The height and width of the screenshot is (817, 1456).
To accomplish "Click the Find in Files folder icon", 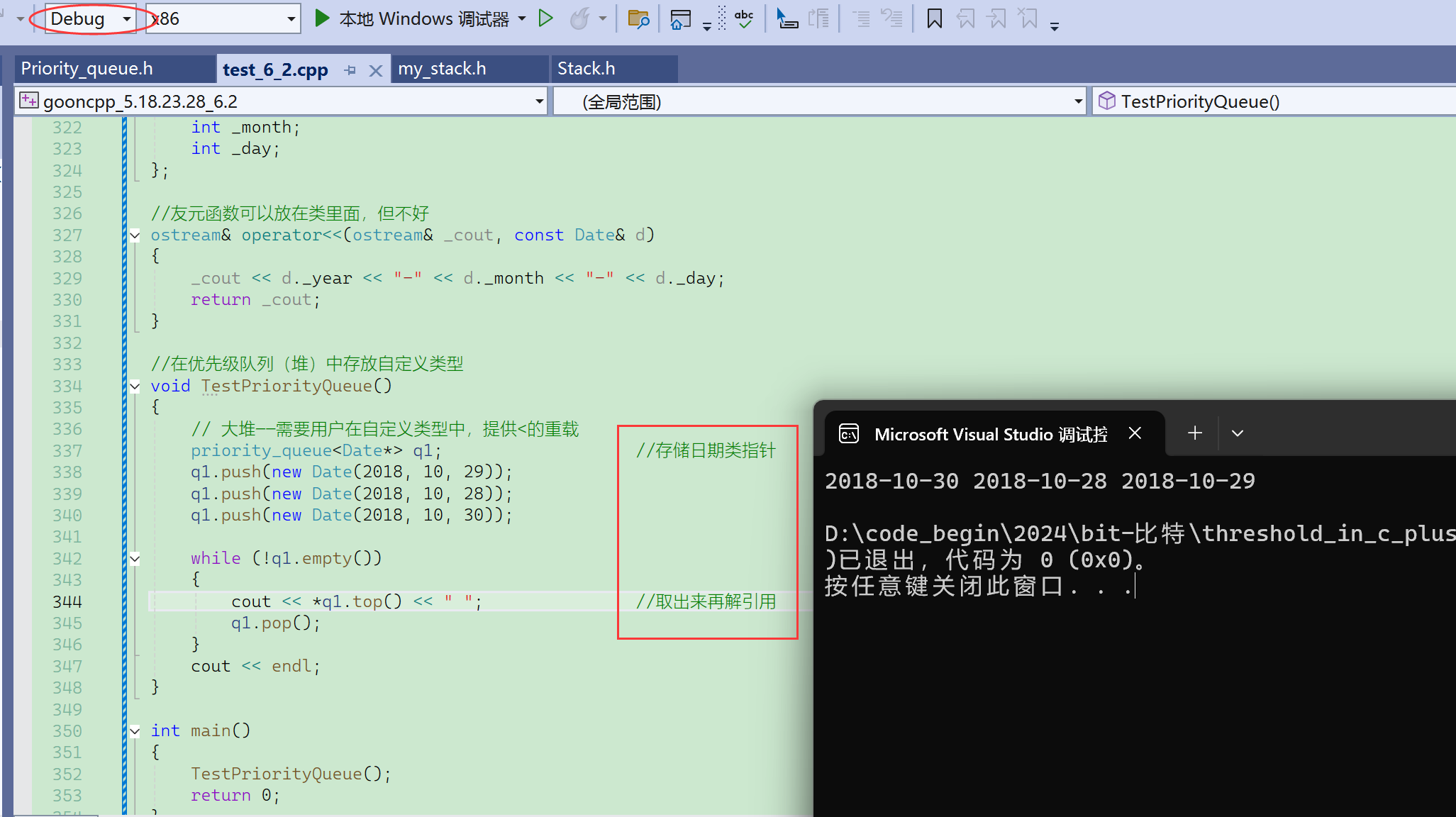I will pos(638,19).
